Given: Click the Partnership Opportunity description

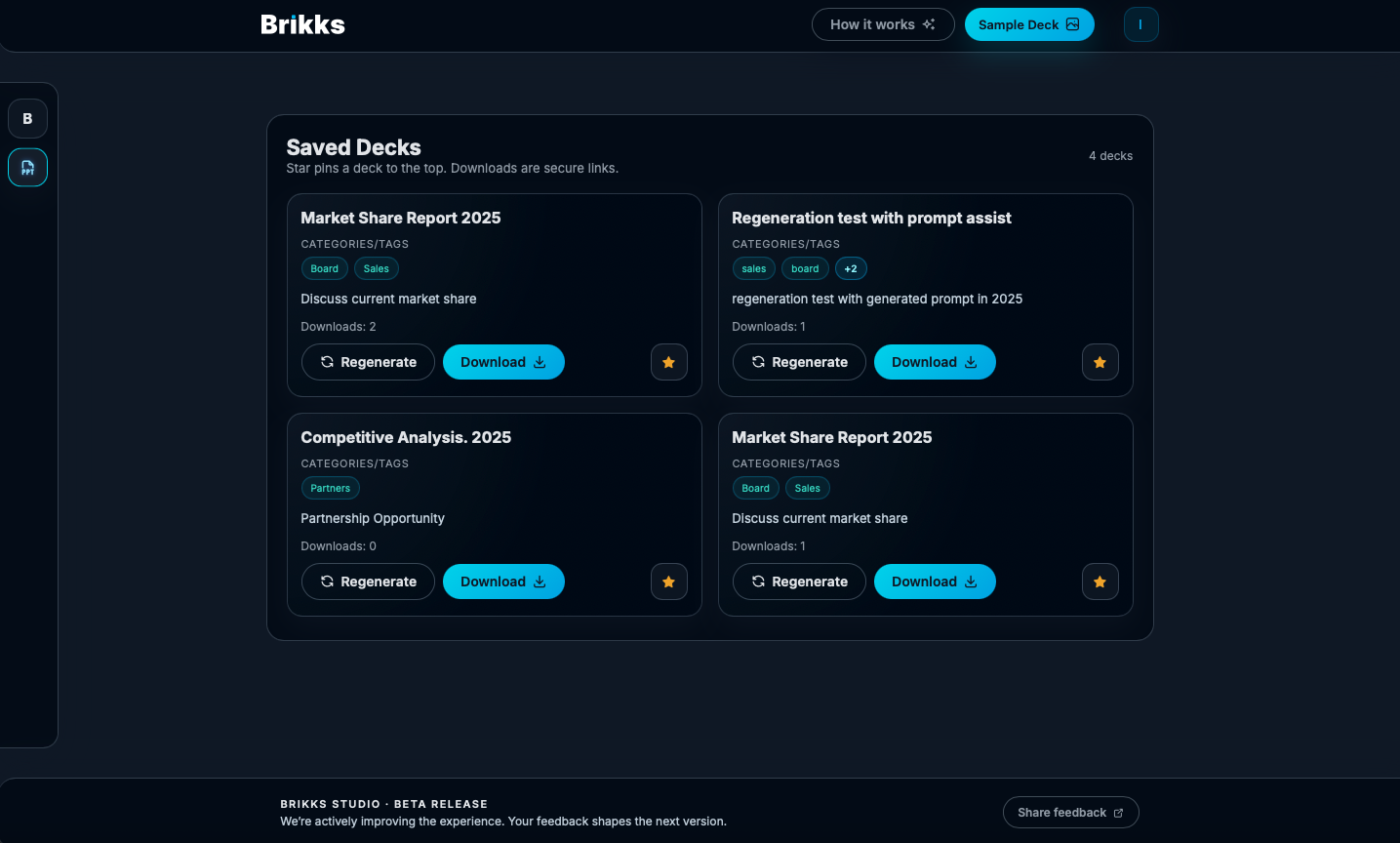Looking at the screenshot, I should [373, 518].
